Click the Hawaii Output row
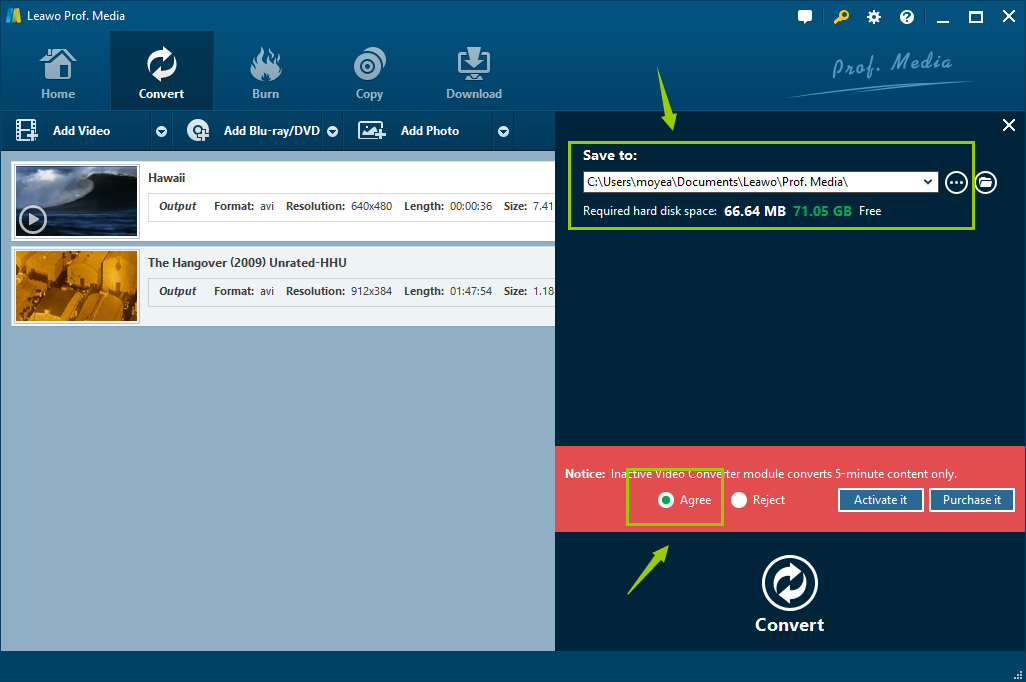Viewport: 1026px width, 682px height. (351, 206)
